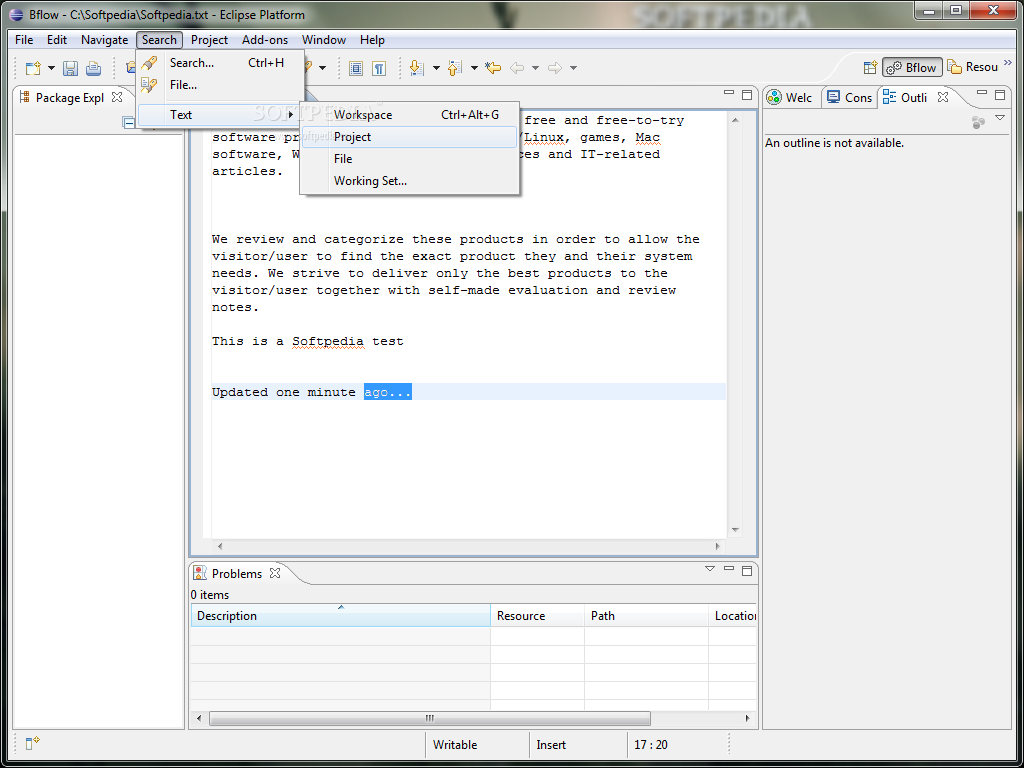Screen dimensions: 1024x768
Task: Select Working Set... in the Text submenu
Action: 409,181
